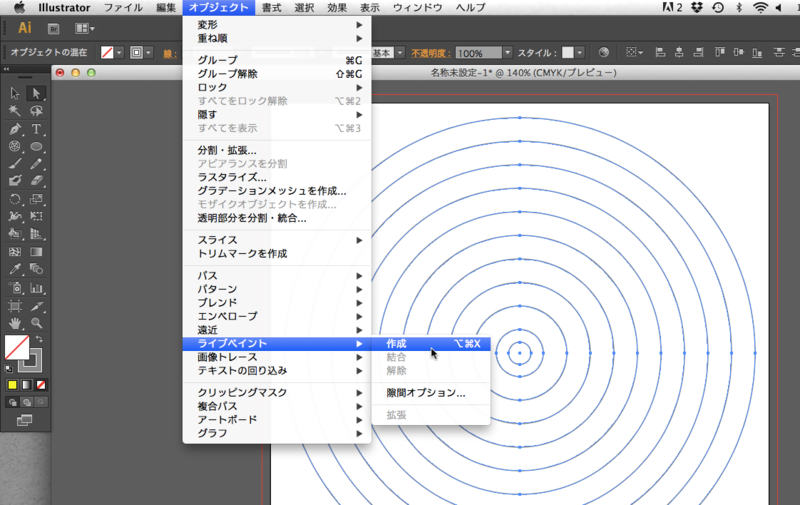Click the 不透明度 link
Viewport: 800px width, 505px height.
click(x=431, y=53)
